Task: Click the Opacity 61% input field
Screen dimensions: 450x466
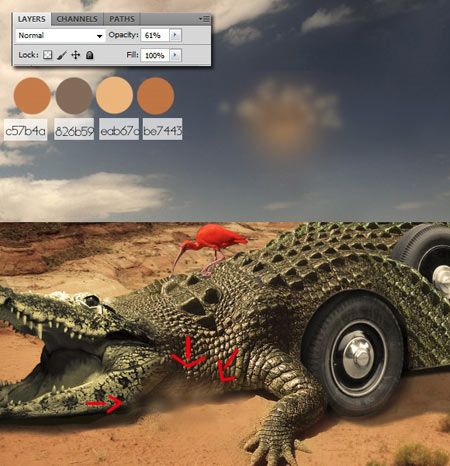Action: (x=155, y=35)
